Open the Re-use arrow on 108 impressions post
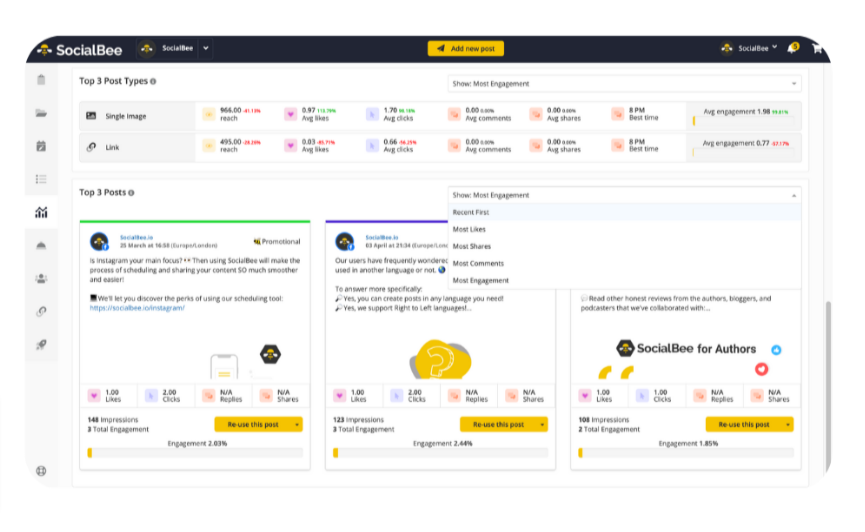The image size is (865, 532). point(788,424)
